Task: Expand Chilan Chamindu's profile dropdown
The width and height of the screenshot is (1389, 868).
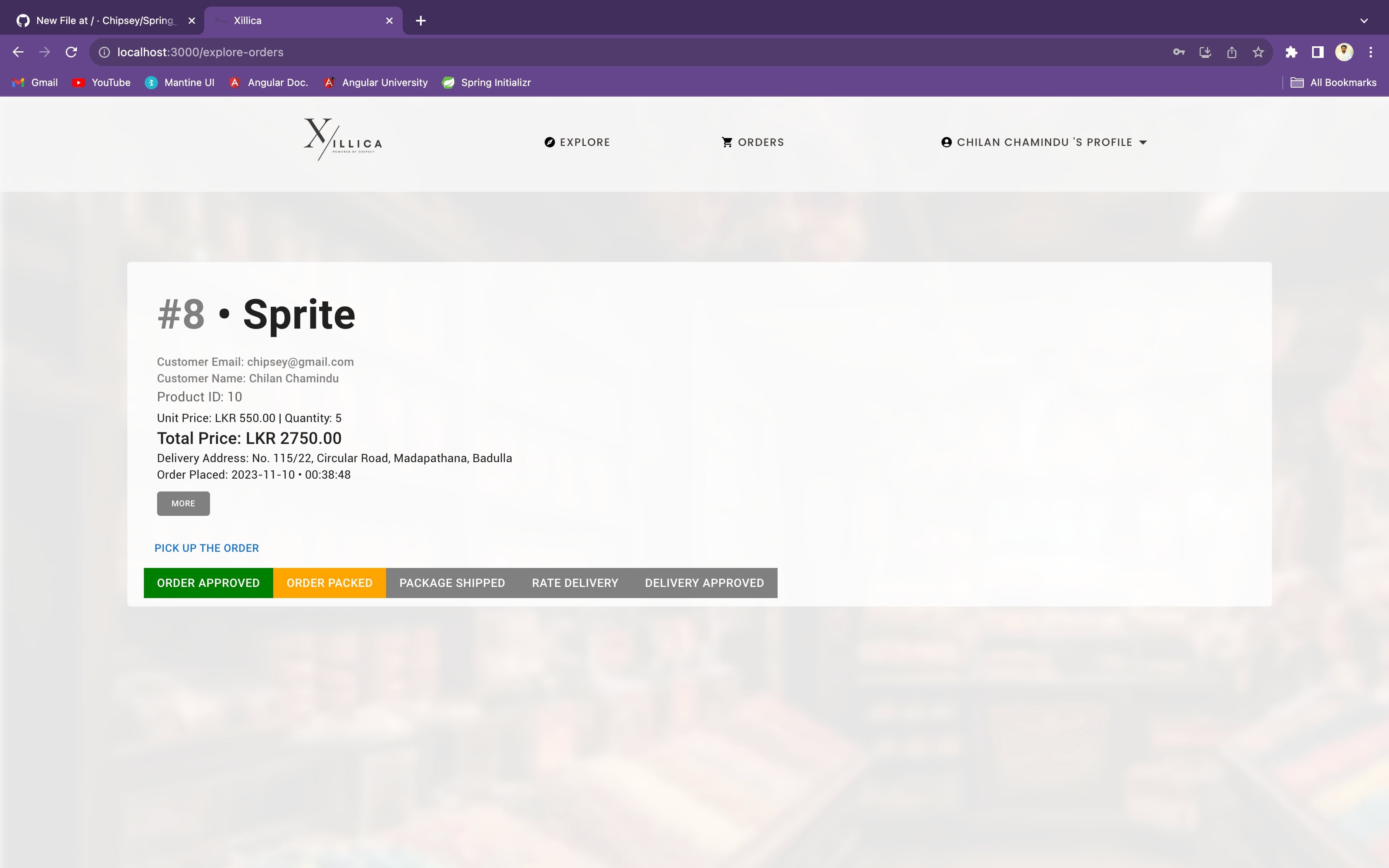Action: 1044,142
